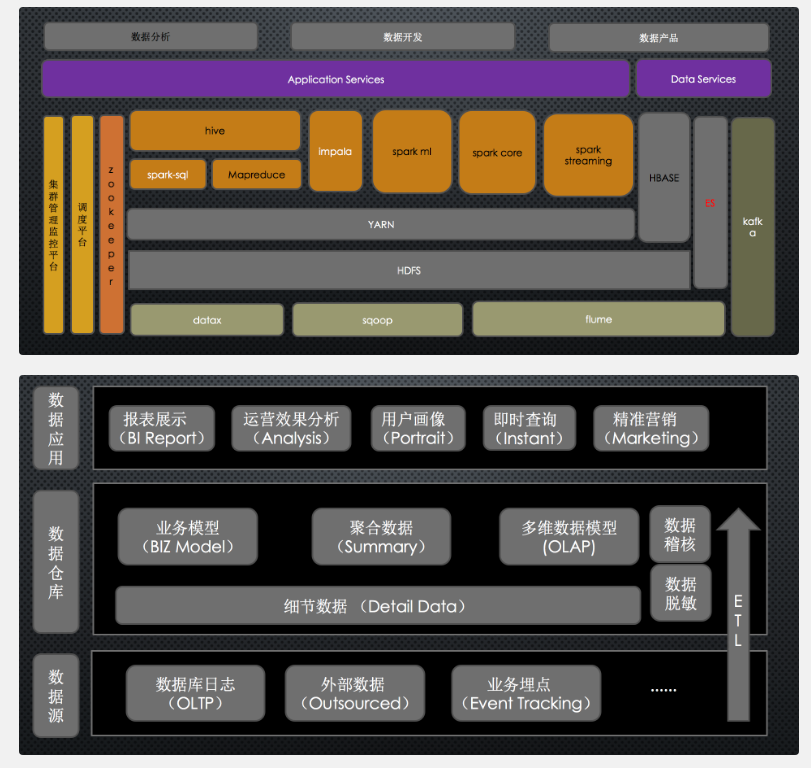811x768 pixels.
Task: Click the kafka column
Action: tap(753, 227)
